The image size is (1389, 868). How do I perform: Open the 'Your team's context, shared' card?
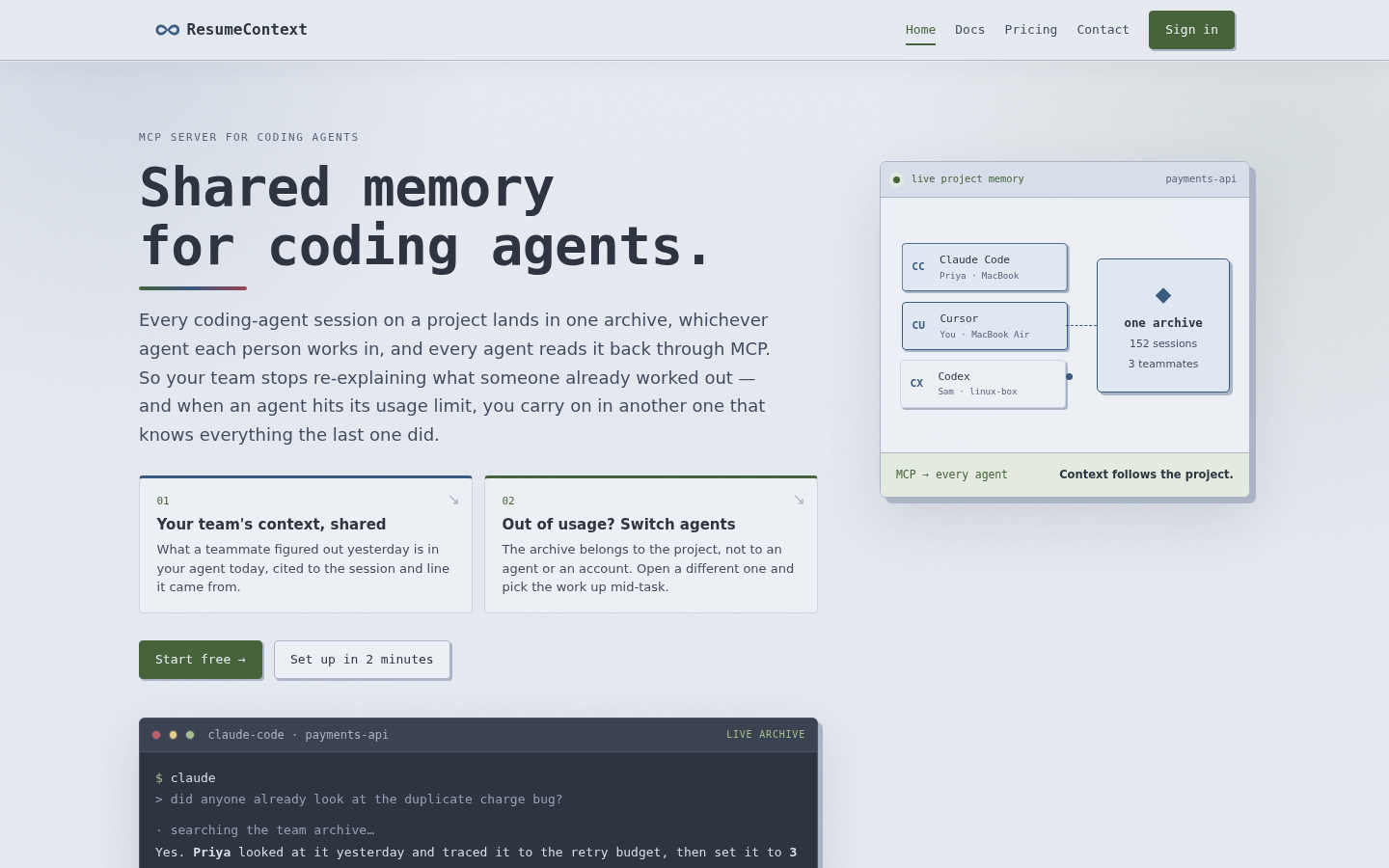click(x=306, y=544)
